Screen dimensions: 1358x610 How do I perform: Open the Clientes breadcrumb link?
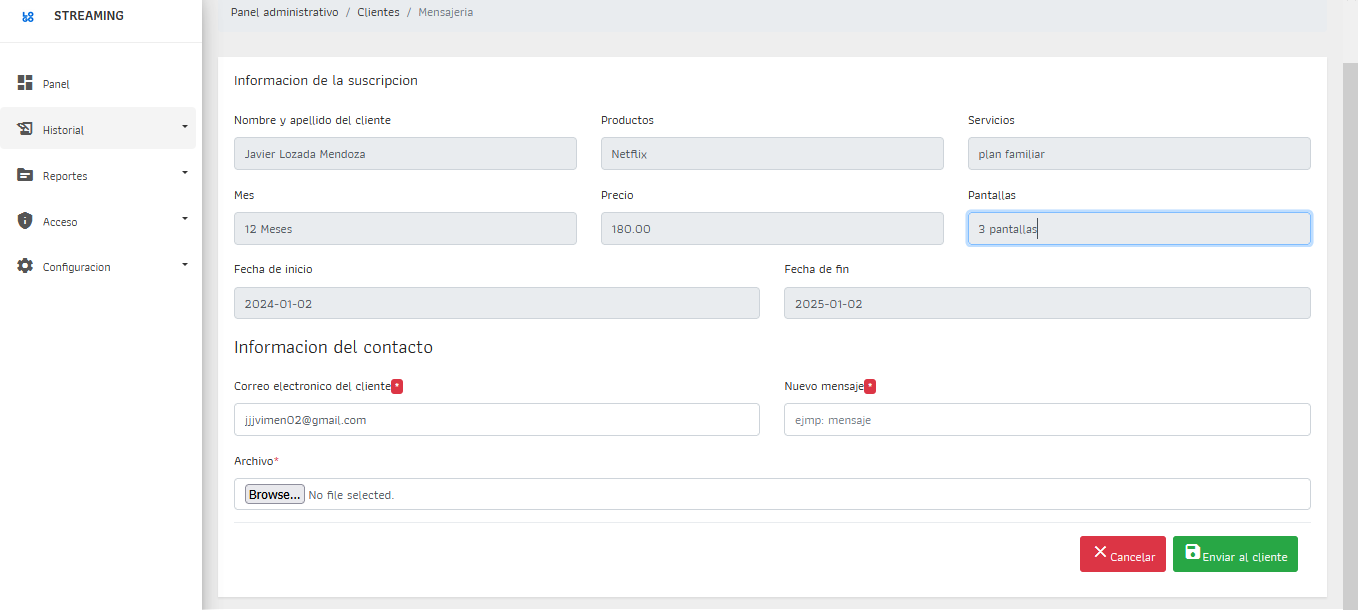(x=378, y=12)
